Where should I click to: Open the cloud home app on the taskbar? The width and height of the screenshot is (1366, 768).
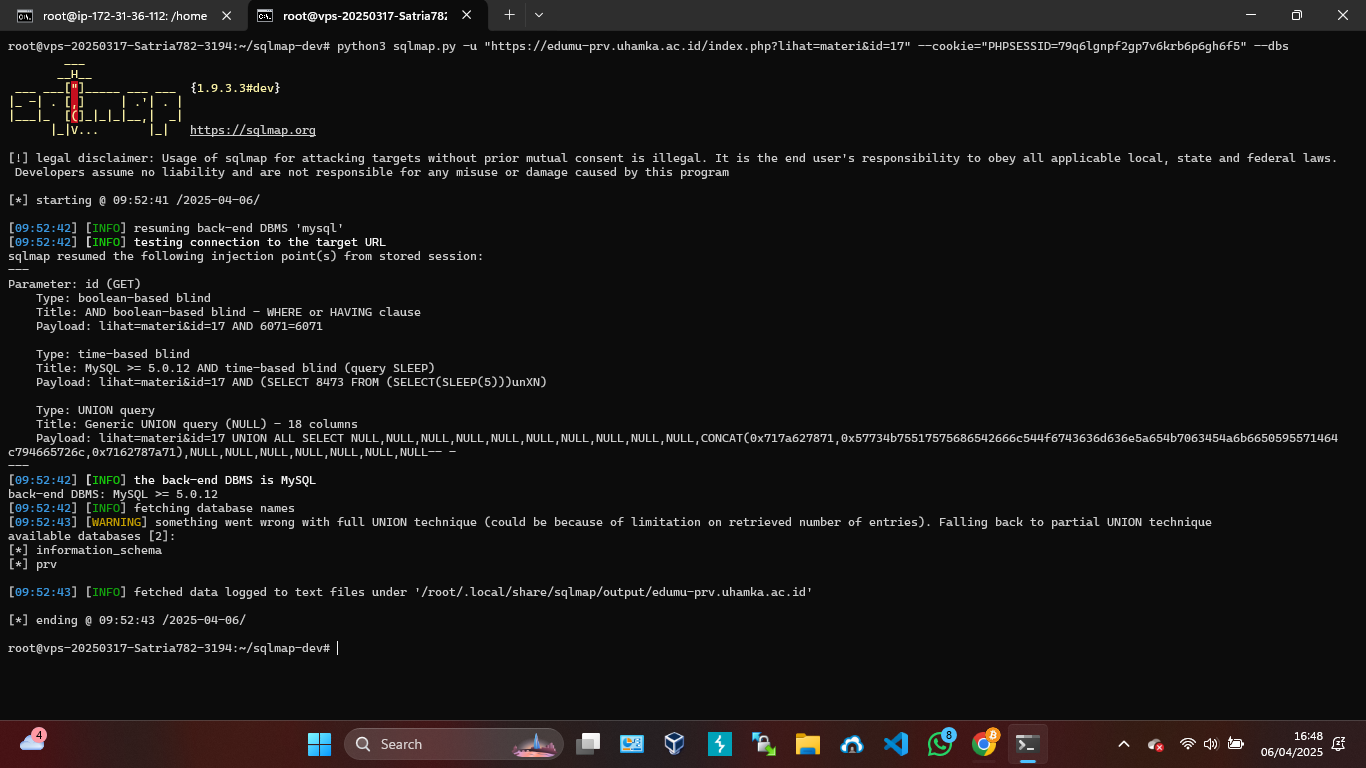point(852,744)
